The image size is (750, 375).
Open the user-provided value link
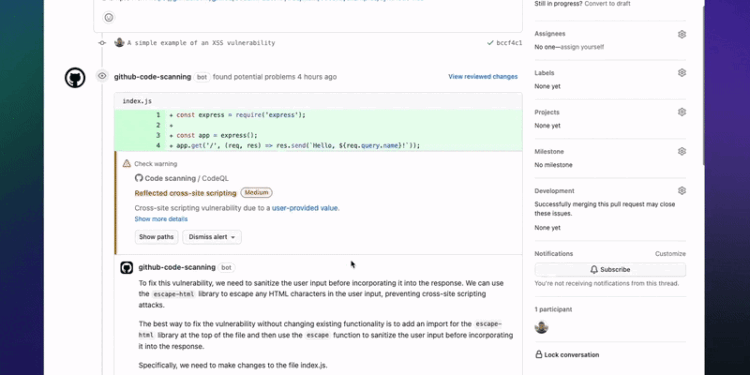(x=305, y=208)
